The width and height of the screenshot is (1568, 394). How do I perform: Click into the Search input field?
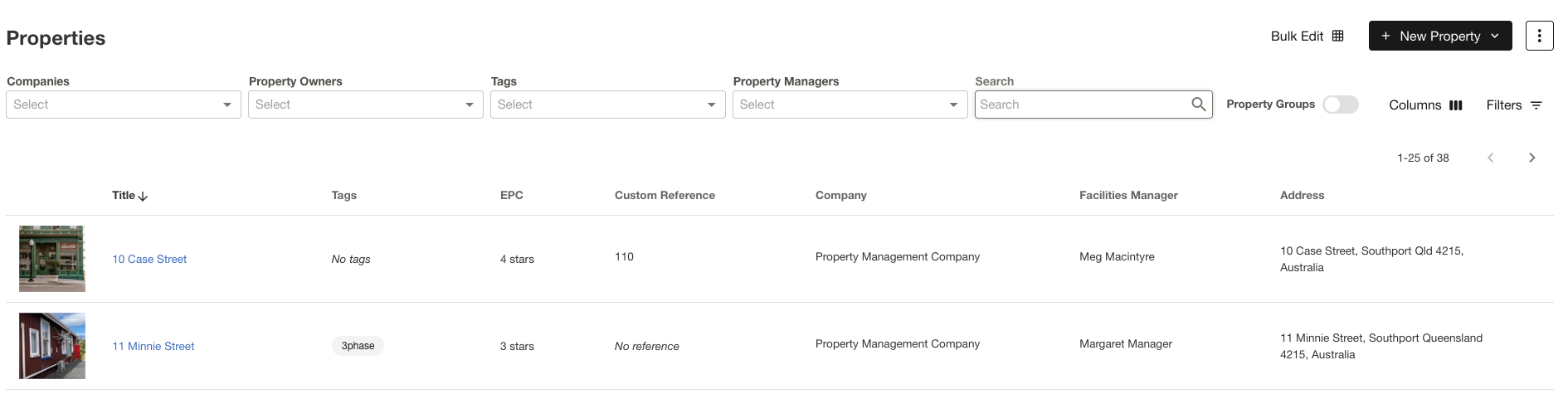coord(1081,105)
